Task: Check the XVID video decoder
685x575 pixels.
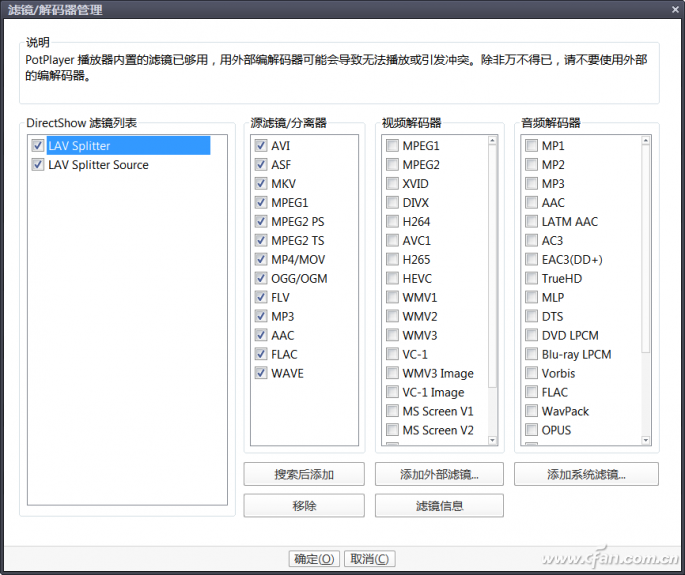Action: [x=392, y=184]
